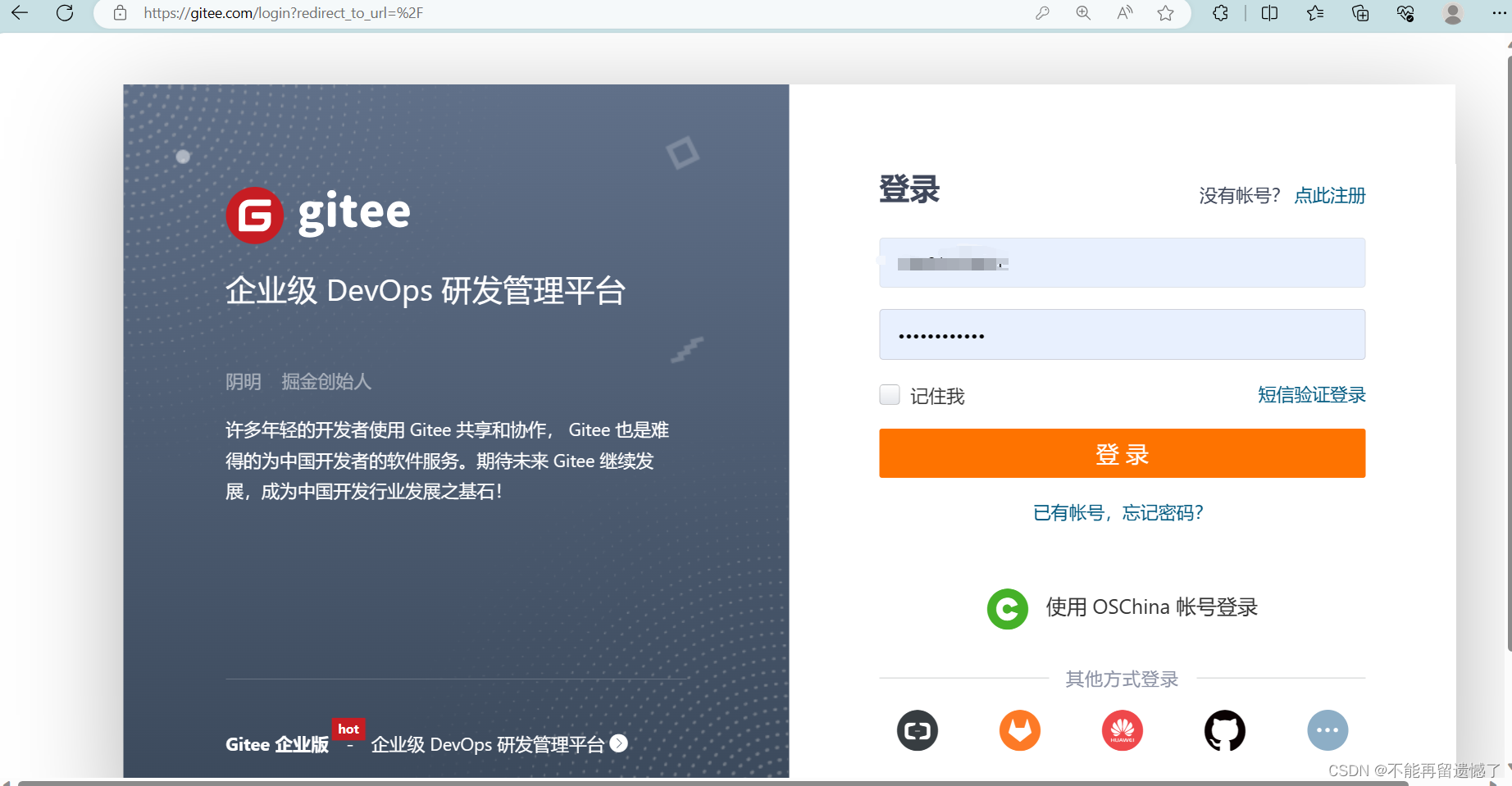Show more login methods ellipsis icon
The height and width of the screenshot is (786, 1512).
click(x=1328, y=730)
